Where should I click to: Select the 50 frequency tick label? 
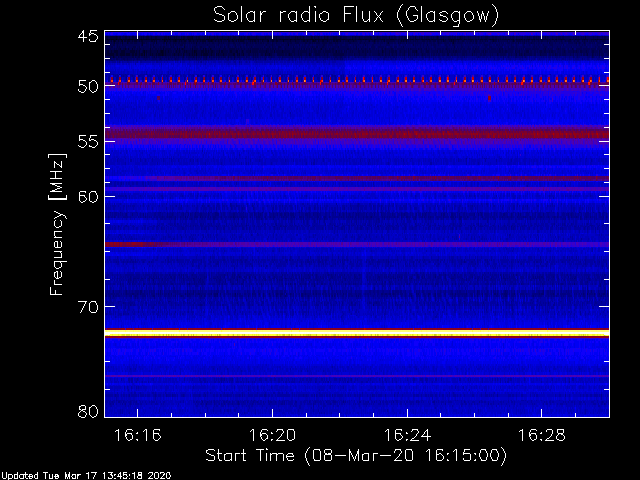point(88,87)
